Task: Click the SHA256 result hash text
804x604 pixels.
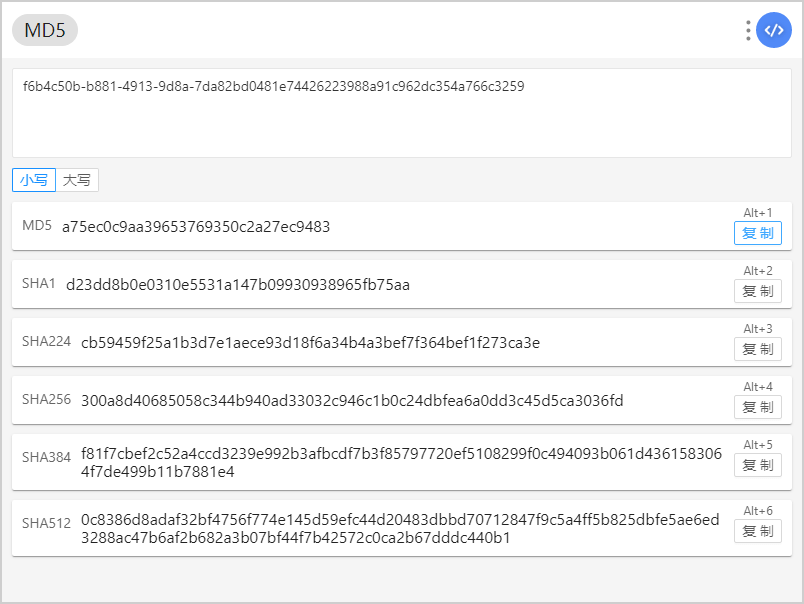Action: (x=352, y=400)
